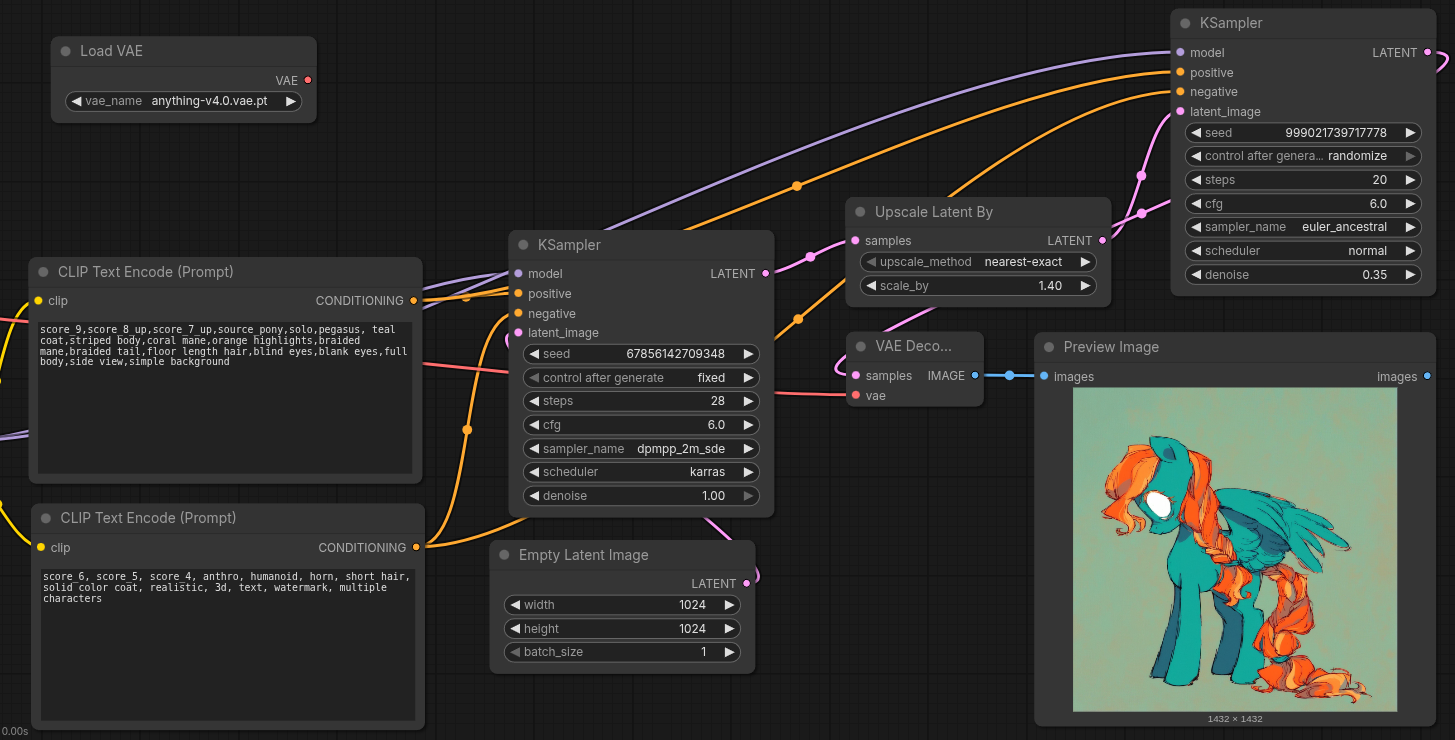The width and height of the screenshot is (1455, 740).
Task: Decrease steps 28 using its left arrow
Action: pyautogui.click(x=534, y=401)
